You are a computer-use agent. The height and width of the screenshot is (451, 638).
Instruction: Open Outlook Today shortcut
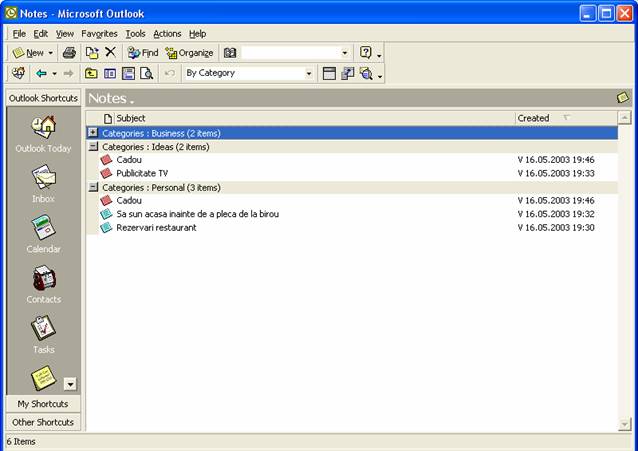click(43, 134)
